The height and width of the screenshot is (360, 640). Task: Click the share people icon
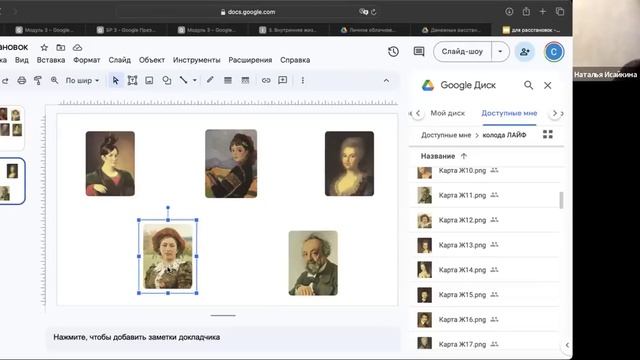(524, 52)
